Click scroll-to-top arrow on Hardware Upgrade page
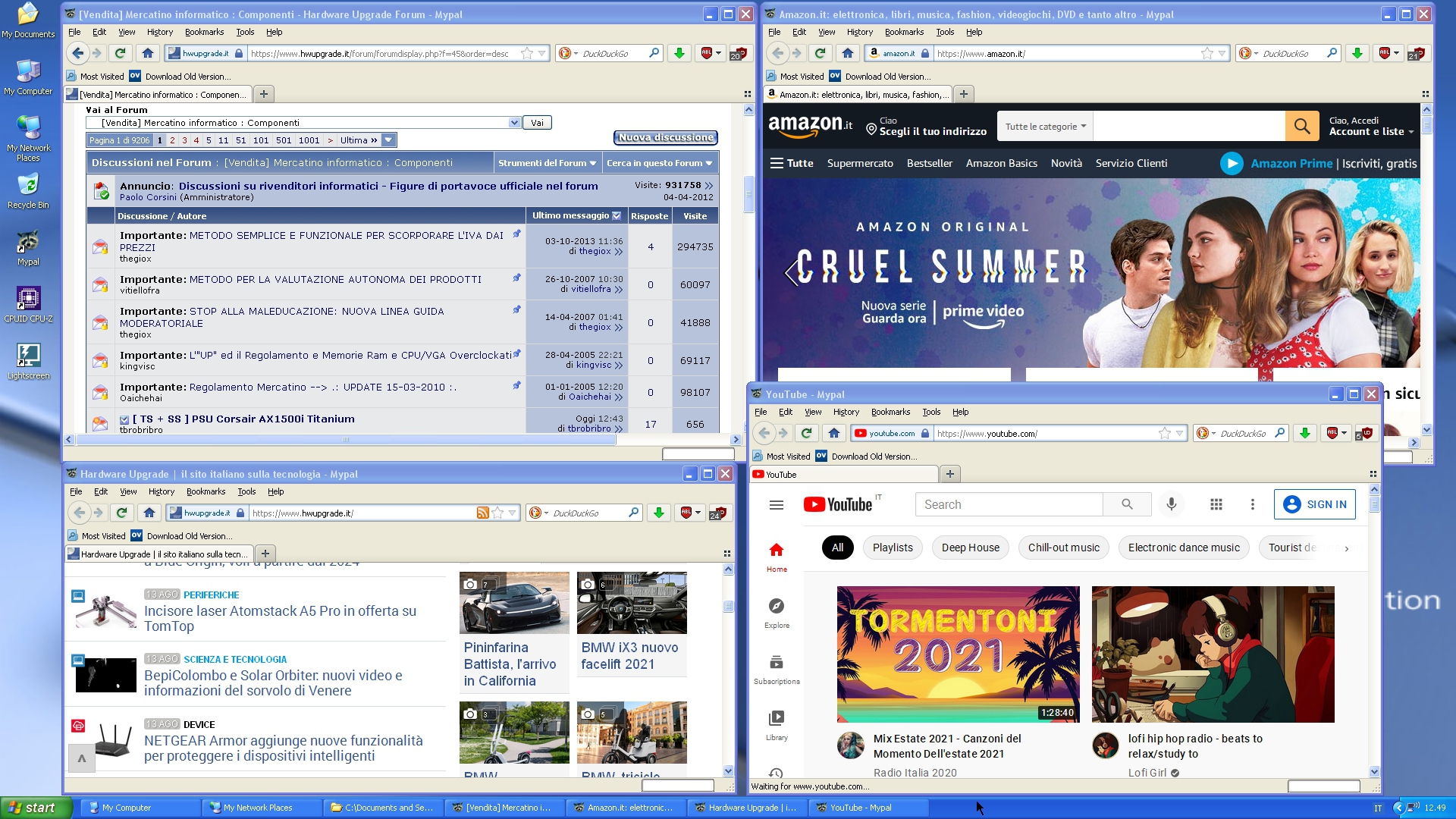 point(82,758)
